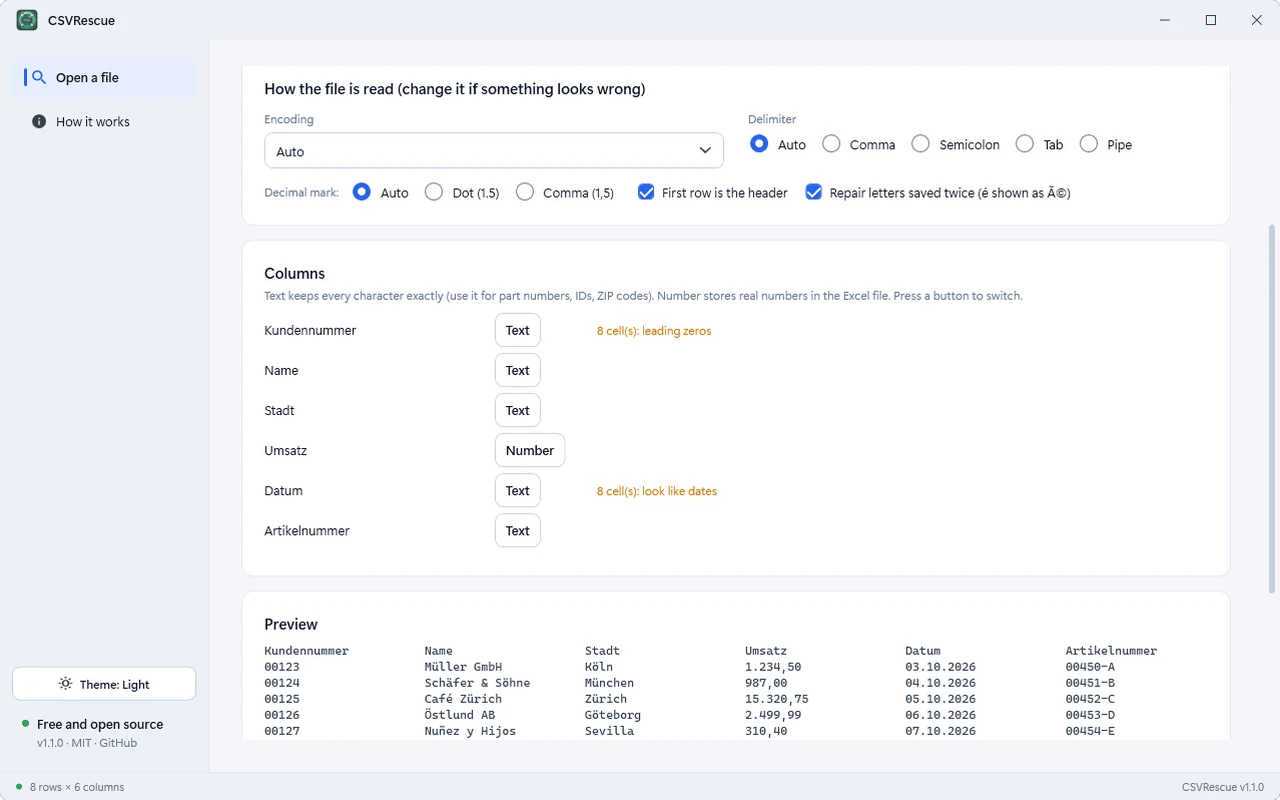
Task: Click the 8 rows × 6 columns status text
Action: pyautogui.click(x=77, y=787)
